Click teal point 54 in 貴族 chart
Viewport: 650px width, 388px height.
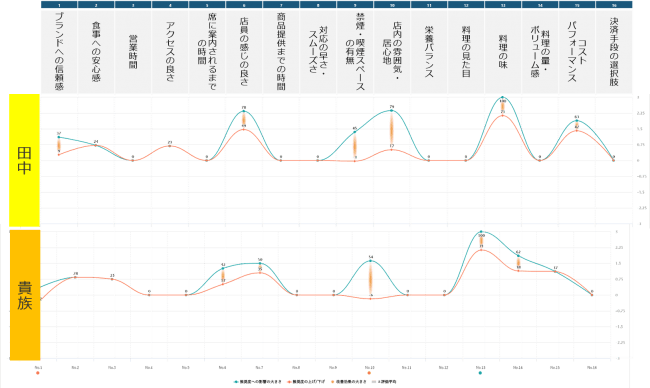click(x=370, y=261)
